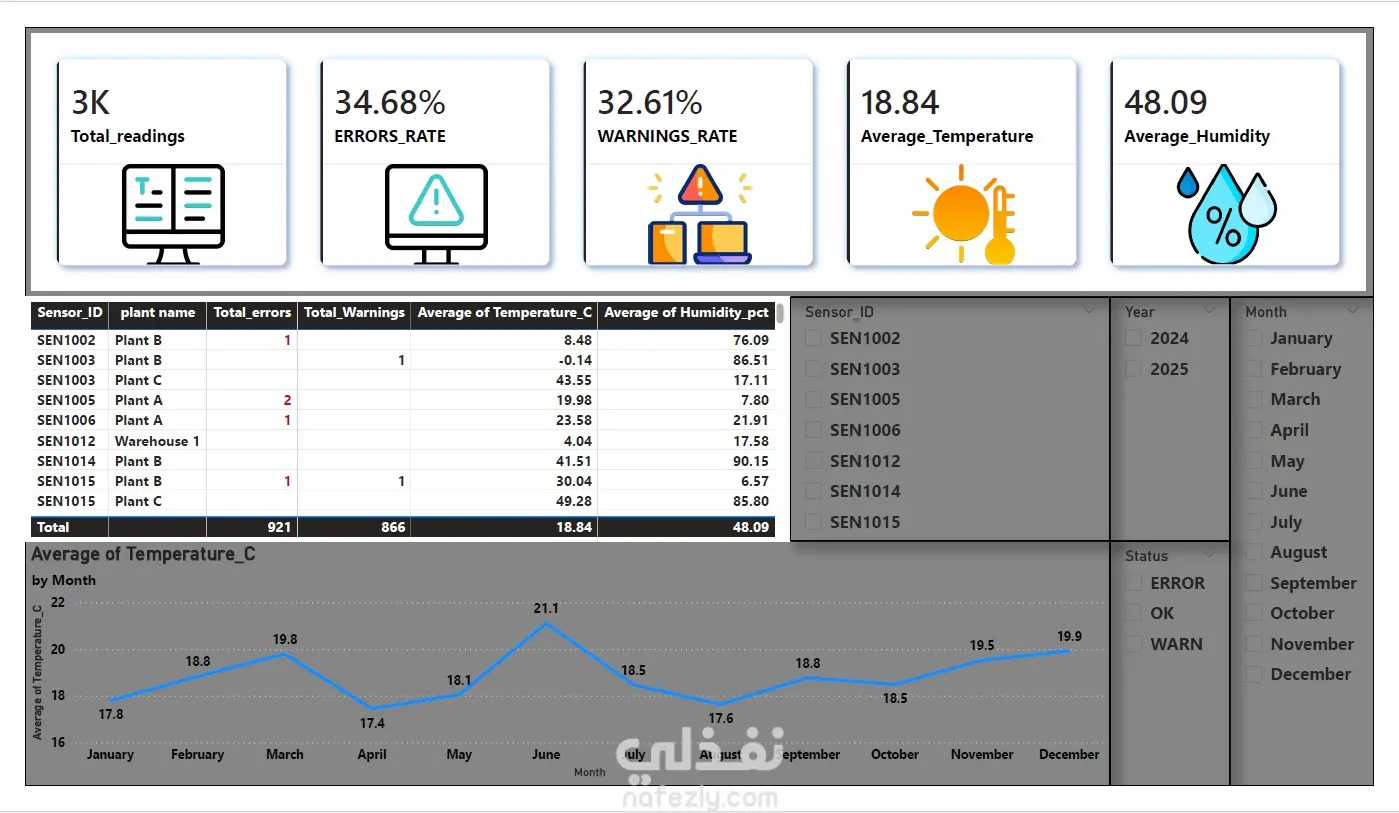Enable the ERROR status checkbox

(1134, 583)
